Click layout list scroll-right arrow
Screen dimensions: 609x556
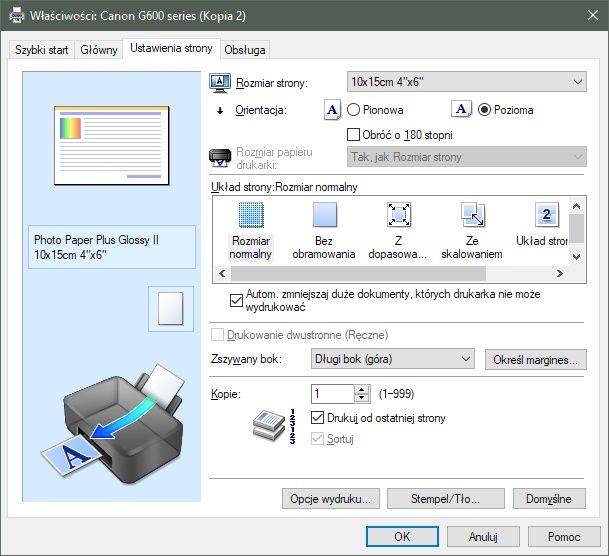[560, 273]
